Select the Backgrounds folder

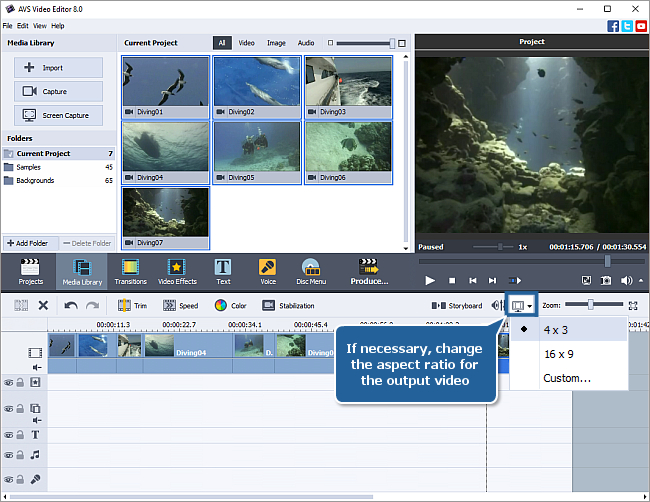click(x=58, y=180)
